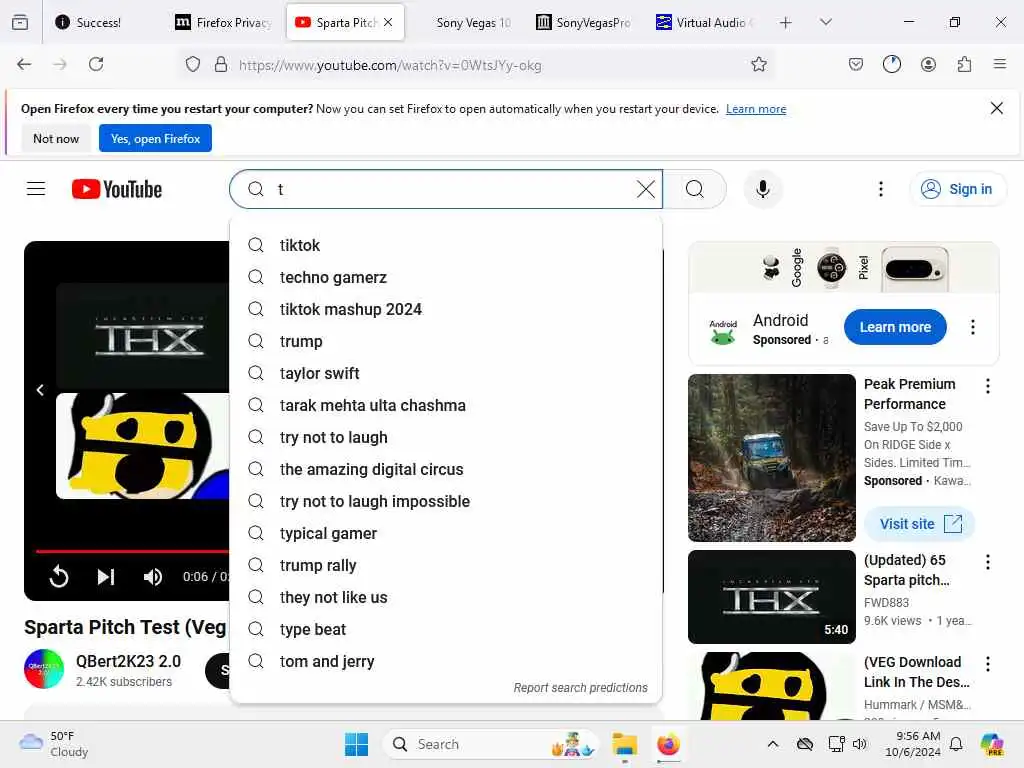Open File Explorer from taskbar
Screen dimensions: 1024x768
tap(624, 744)
